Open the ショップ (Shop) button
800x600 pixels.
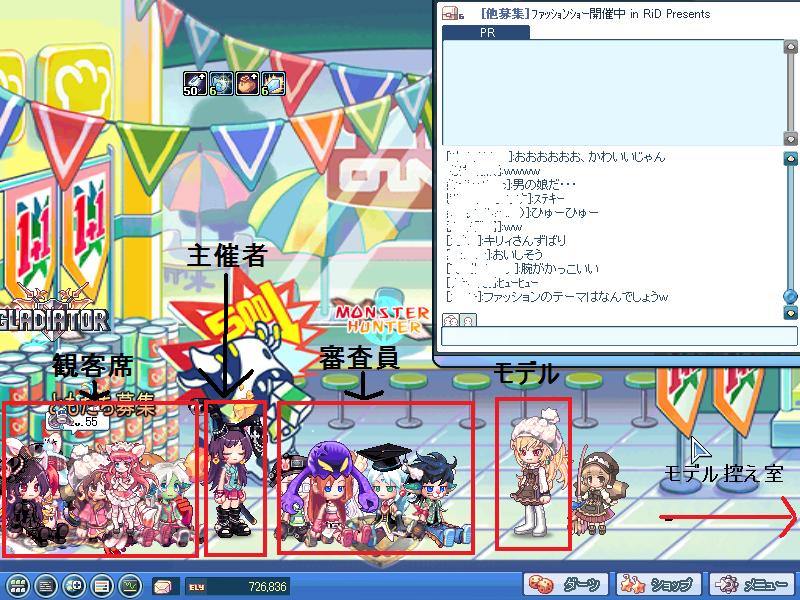tap(660, 585)
